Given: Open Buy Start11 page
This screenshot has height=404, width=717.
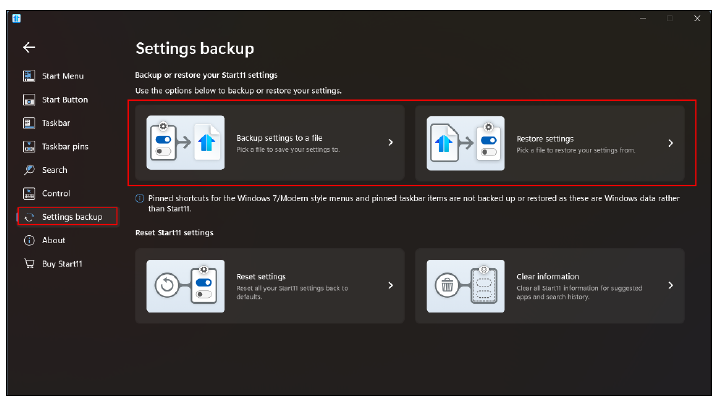Looking at the screenshot, I should tap(62, 264).
